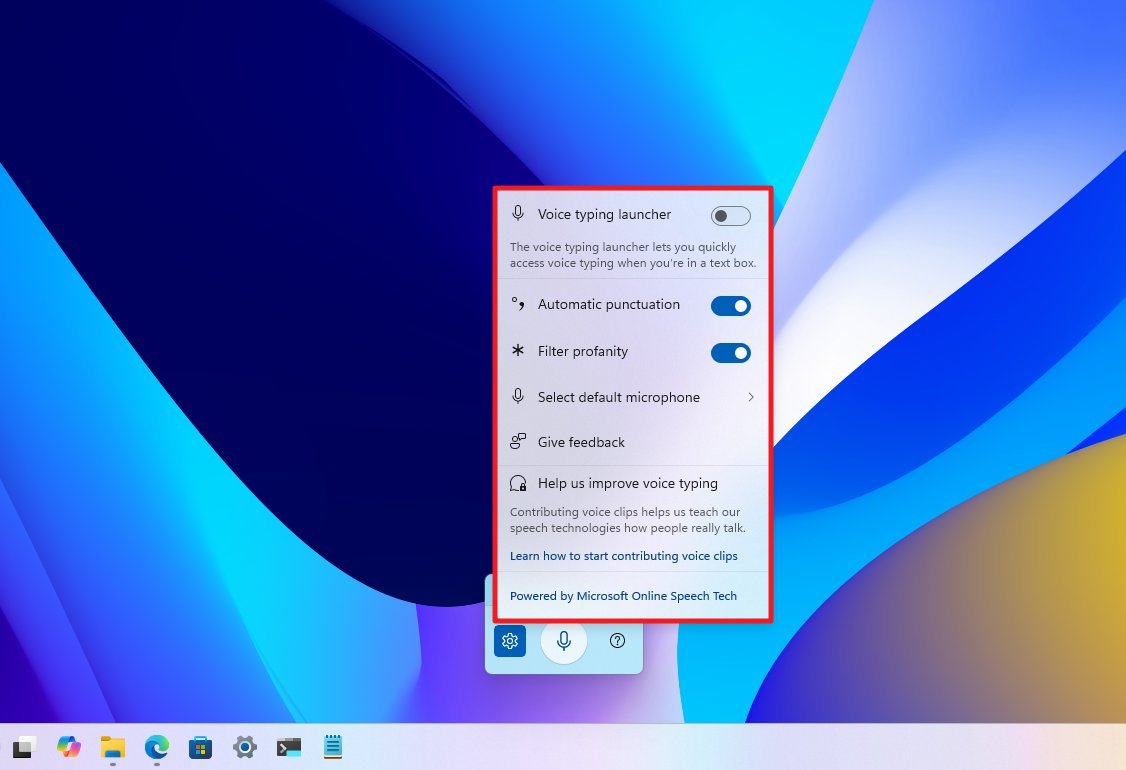
Task: Open learn how to contribute voice clips link
Action: click(x=623, y=555)
